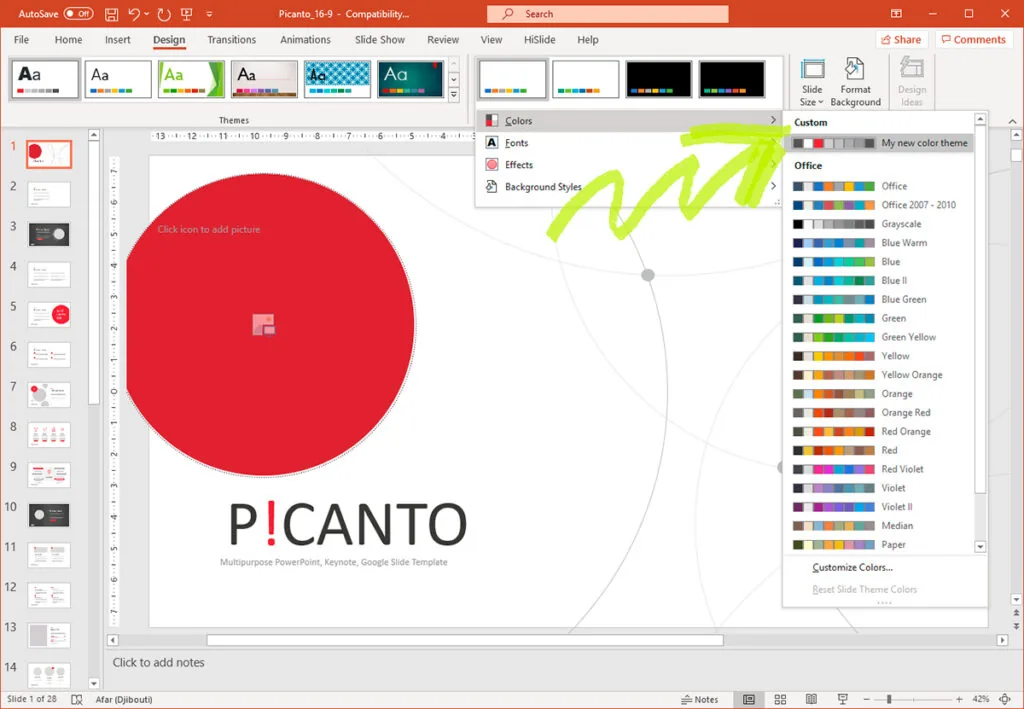Switch to the Transitions tab
Viewport: 1024px width, 709px height.
[232, 40]
